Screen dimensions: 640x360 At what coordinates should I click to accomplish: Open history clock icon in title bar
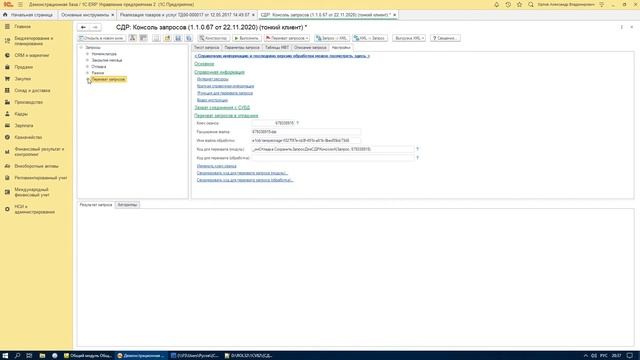508,4
